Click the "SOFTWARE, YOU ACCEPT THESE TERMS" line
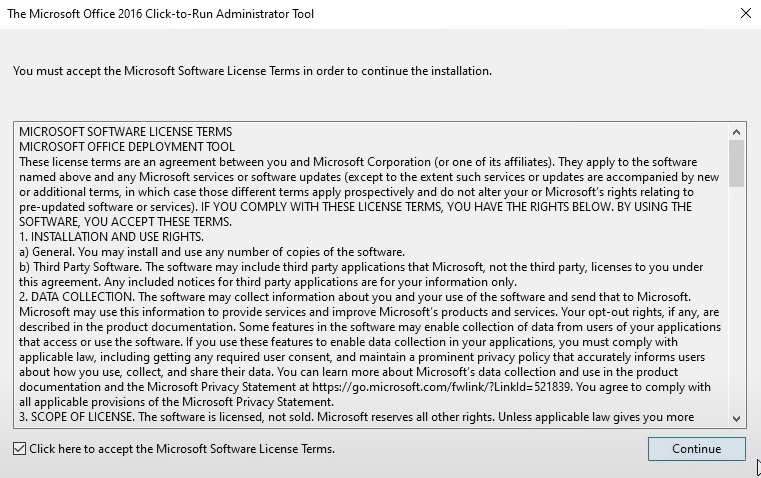This screenshot has width=761, height=478. [126, 222]
